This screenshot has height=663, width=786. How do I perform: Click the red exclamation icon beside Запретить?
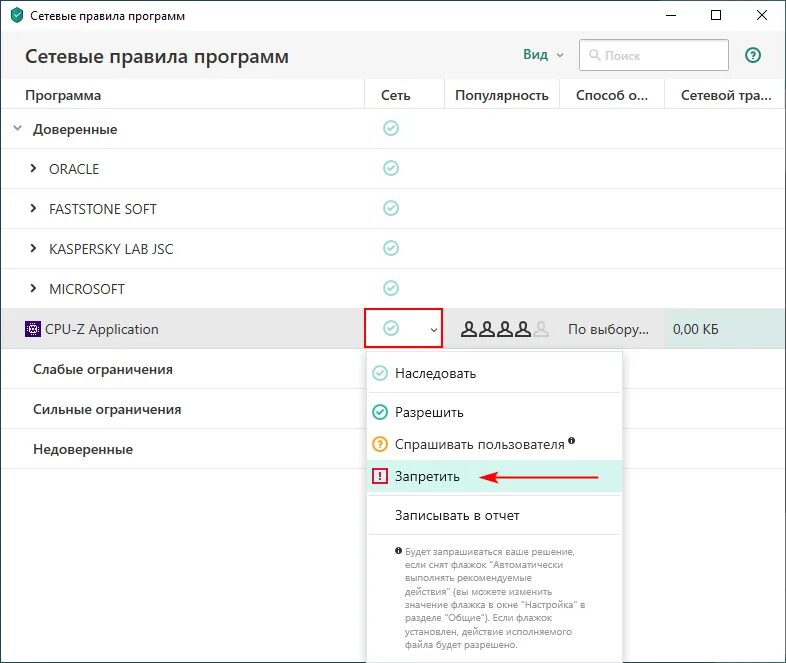point(380,476)
